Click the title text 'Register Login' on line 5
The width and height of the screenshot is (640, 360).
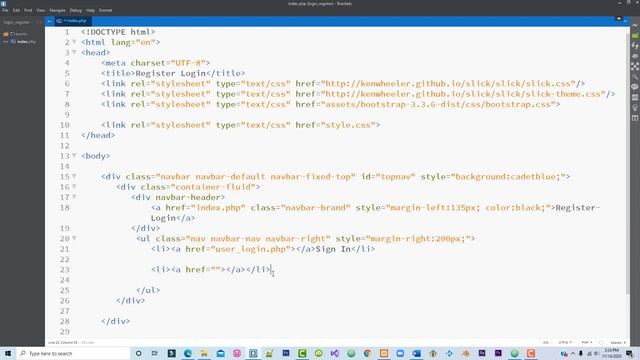point(171,73)
